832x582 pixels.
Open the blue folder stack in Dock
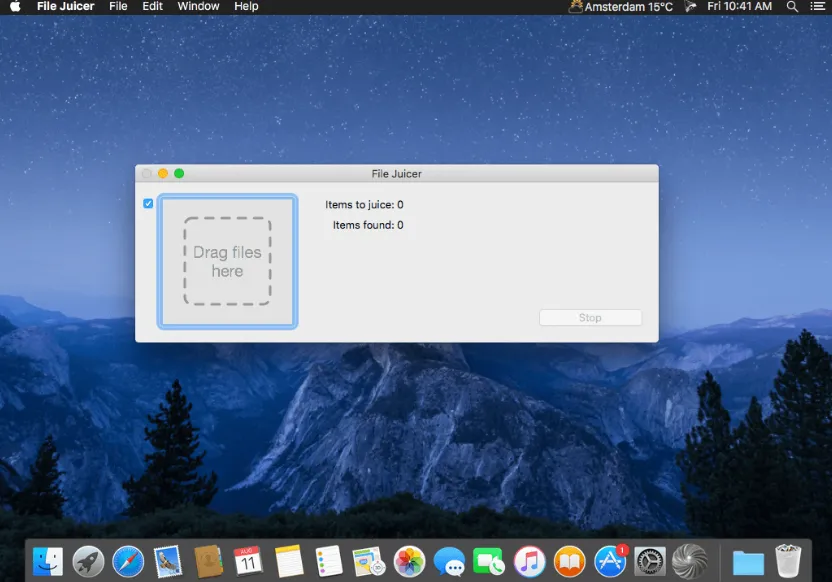(748, 562)
